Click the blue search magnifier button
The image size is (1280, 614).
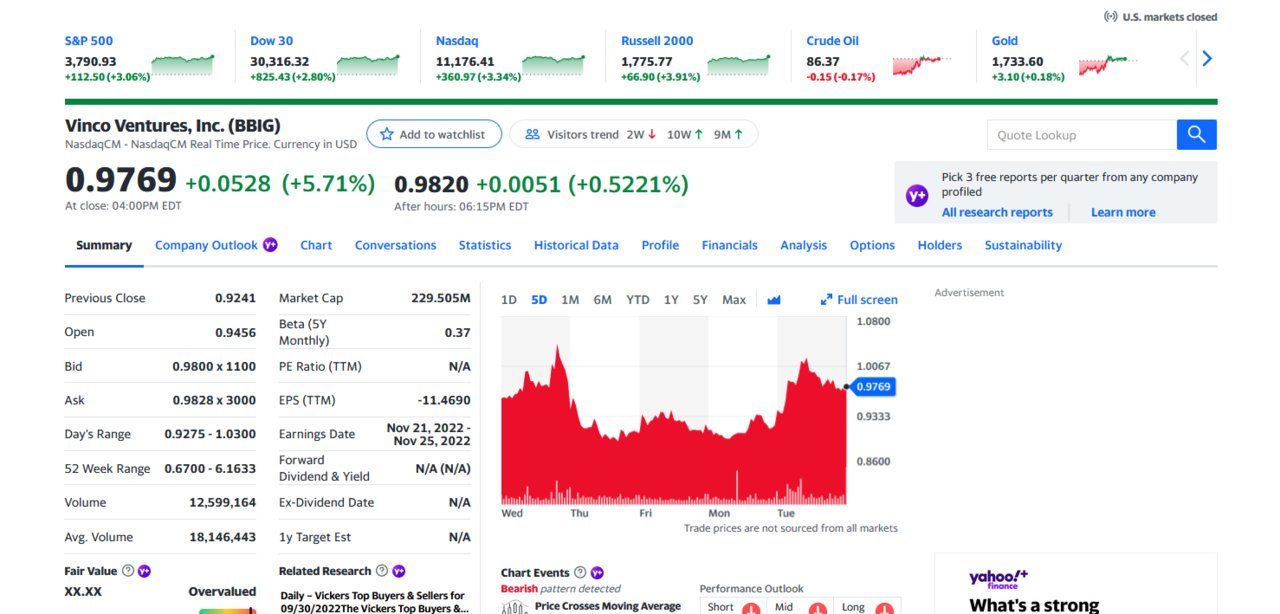(1196, 135)
